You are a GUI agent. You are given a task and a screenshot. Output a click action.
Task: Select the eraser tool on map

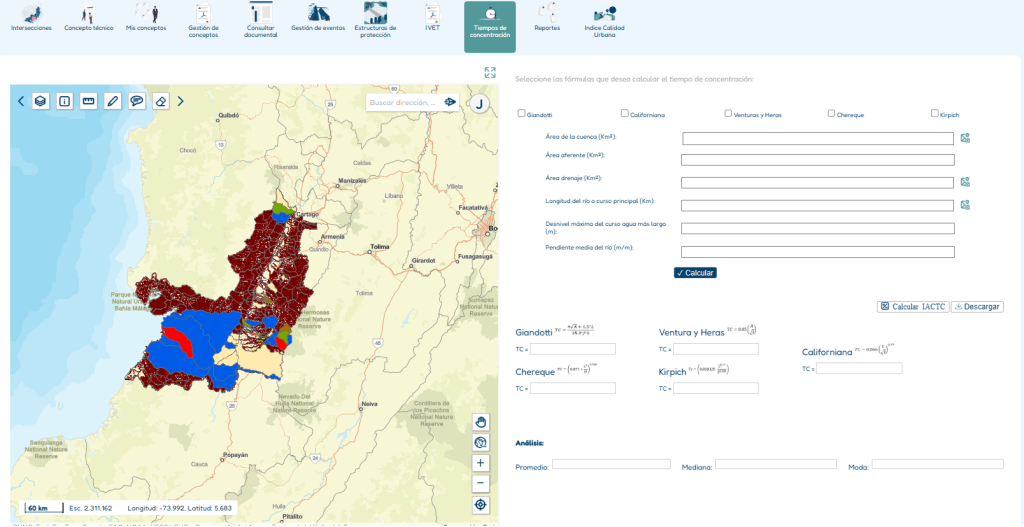[161, 101]
